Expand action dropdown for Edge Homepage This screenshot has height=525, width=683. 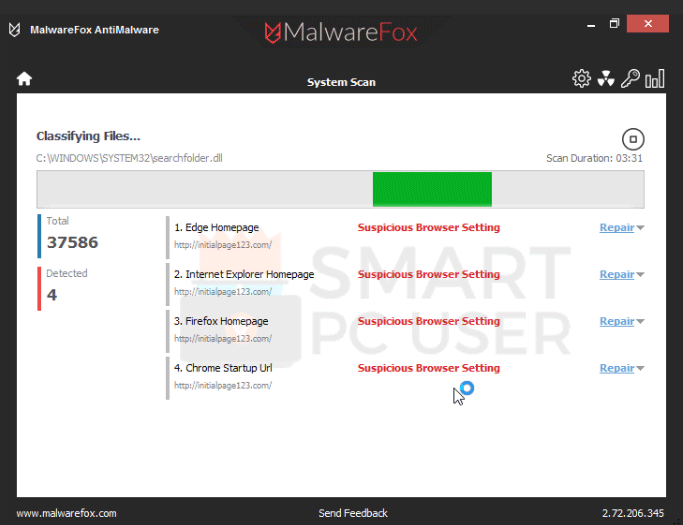(640, 228)
